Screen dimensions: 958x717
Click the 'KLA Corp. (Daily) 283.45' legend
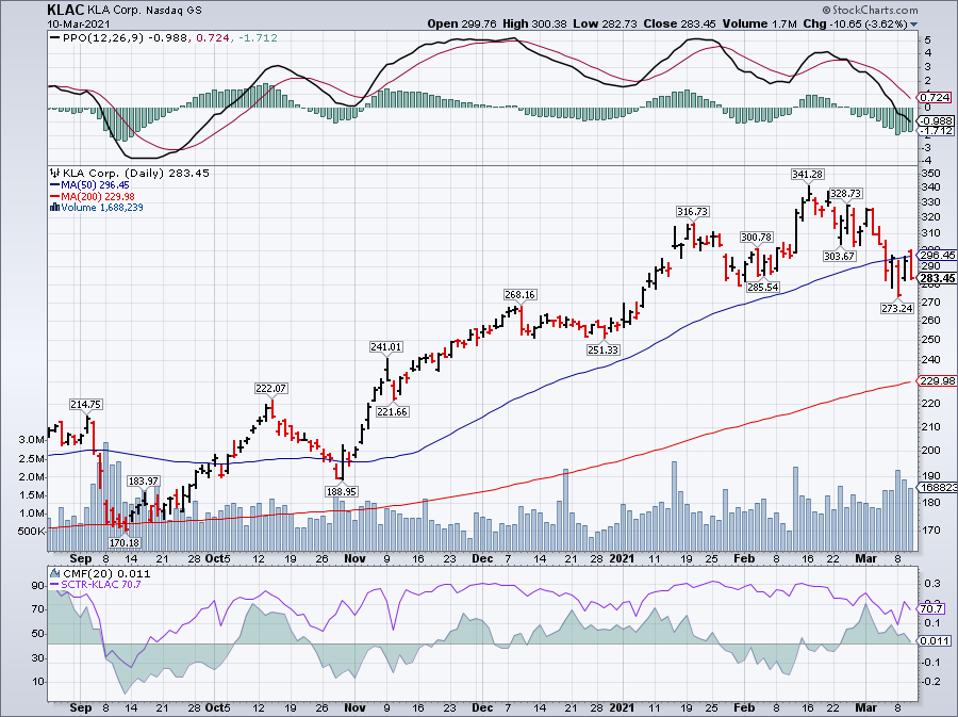tap(136, 173)
